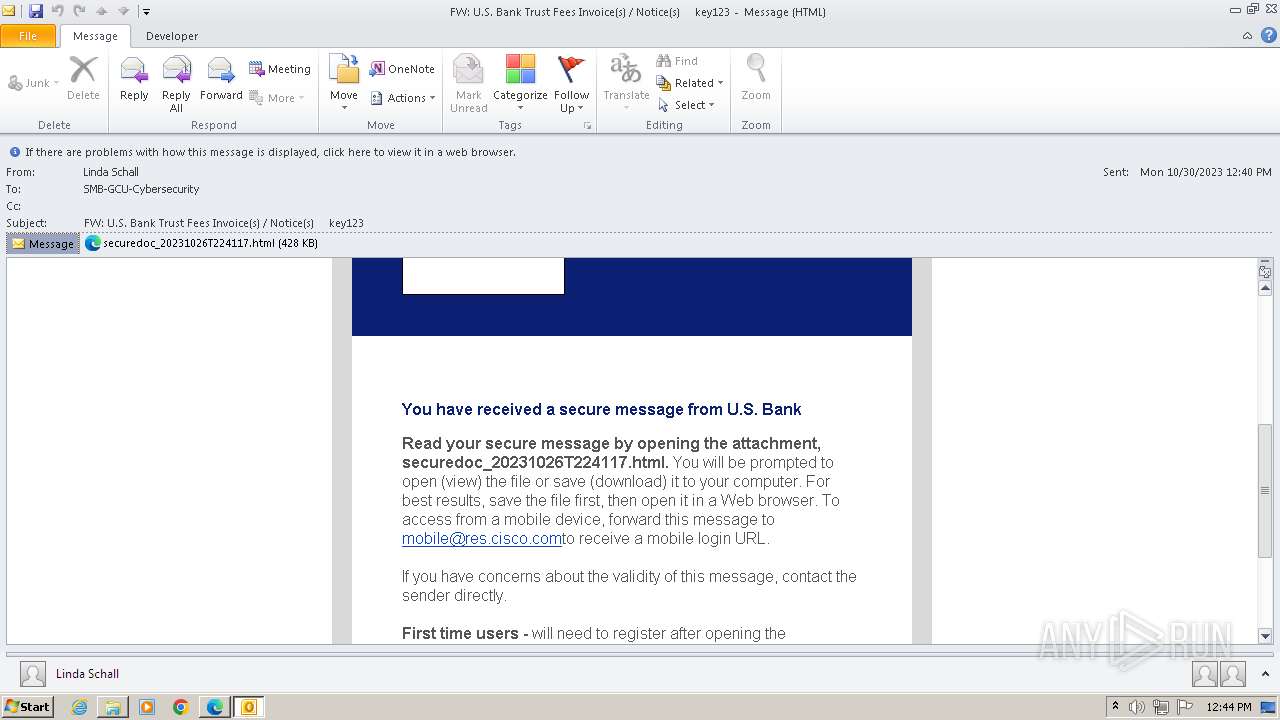Click scroll down arrow in message body
The image size is (1280, 720).
pyautogui.click(x=1265, y=635)
